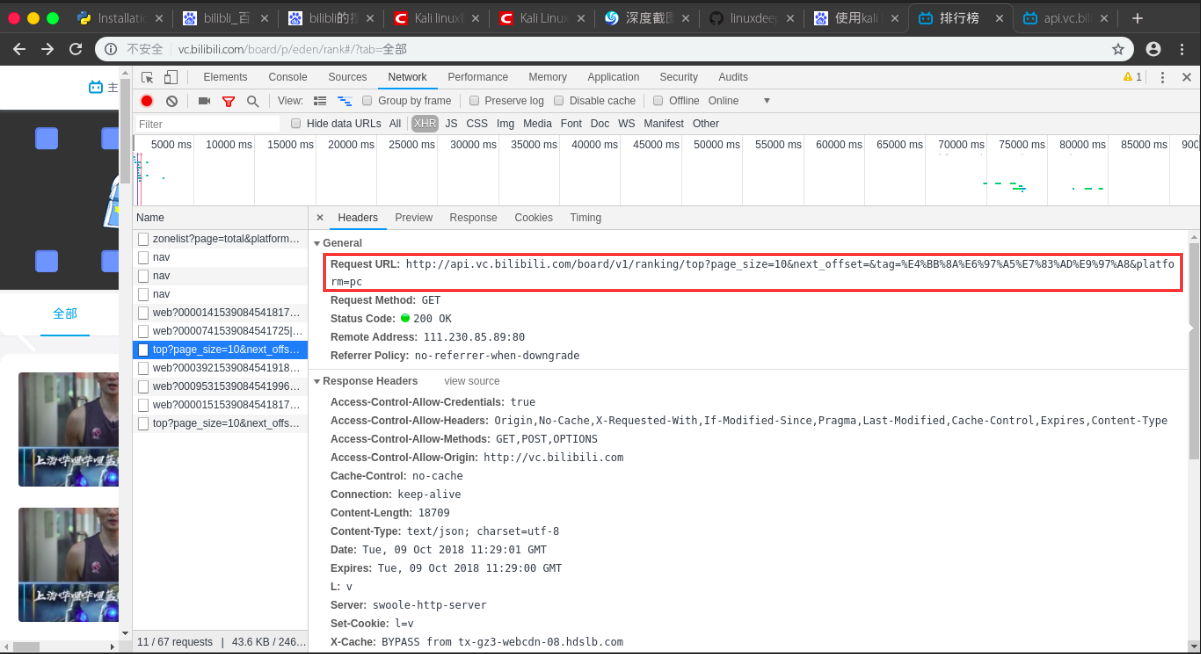
Task: Show the Cookies tab of request
Action: [x=534, y=217]
